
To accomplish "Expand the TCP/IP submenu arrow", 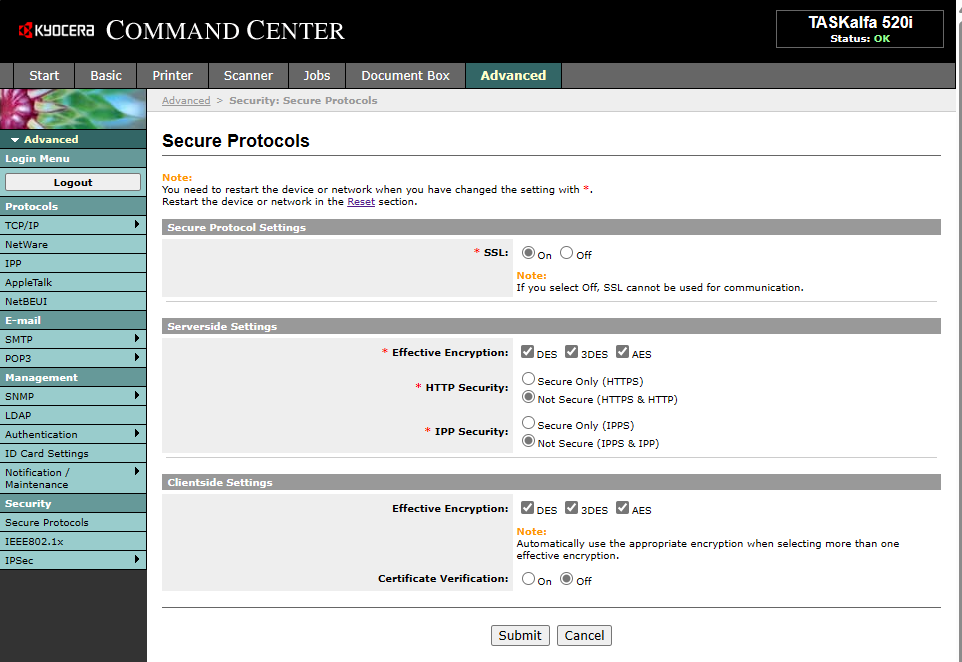I will [137, 225].
